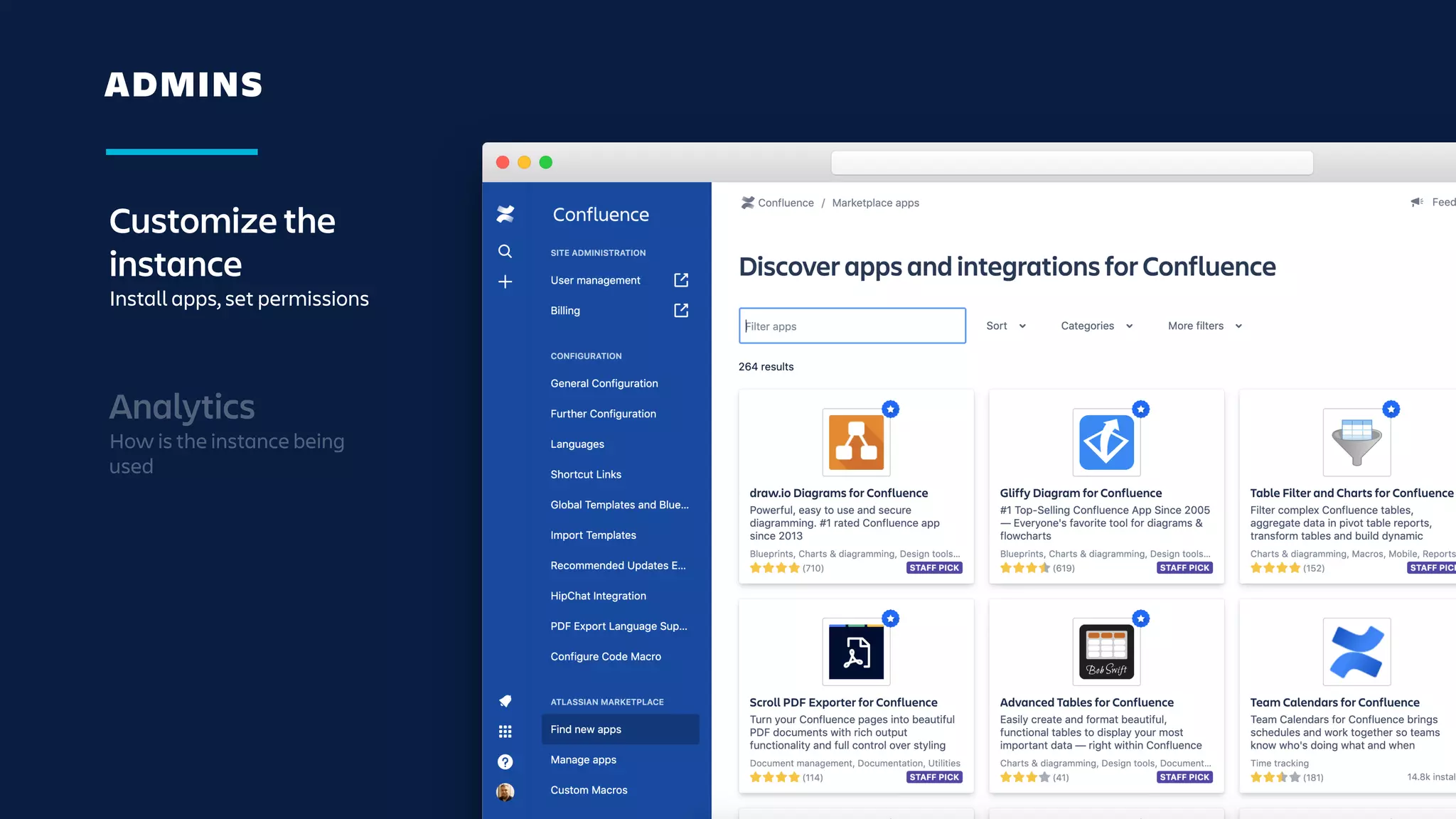Screen dimensions: 1456x819
Task: Click the draw.io Diagrams app icon
Action: pyautogui.click(x=856, y=442)
